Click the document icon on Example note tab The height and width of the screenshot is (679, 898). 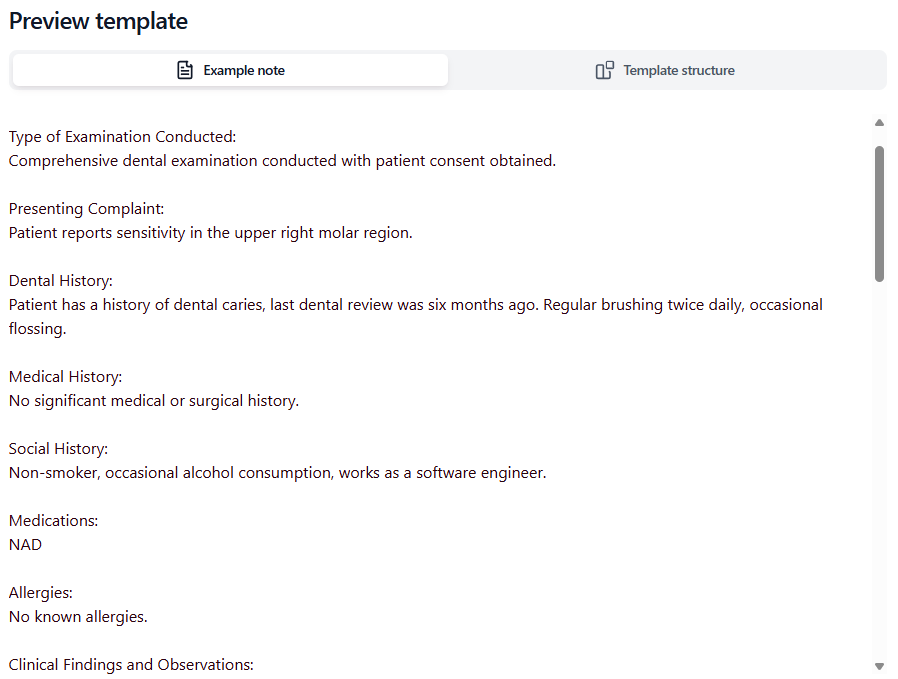click(x=185, y=70)
